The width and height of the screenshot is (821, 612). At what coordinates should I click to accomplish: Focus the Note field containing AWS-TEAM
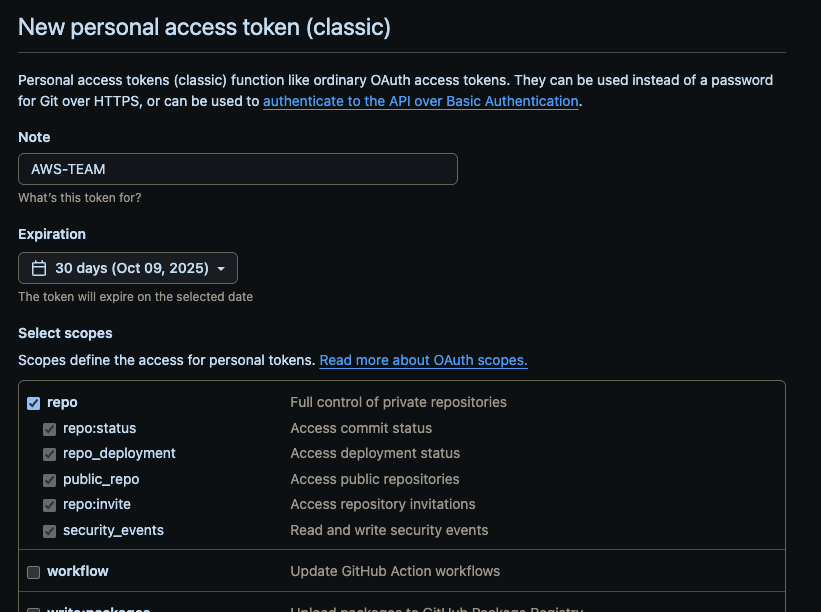click(238, 169)
